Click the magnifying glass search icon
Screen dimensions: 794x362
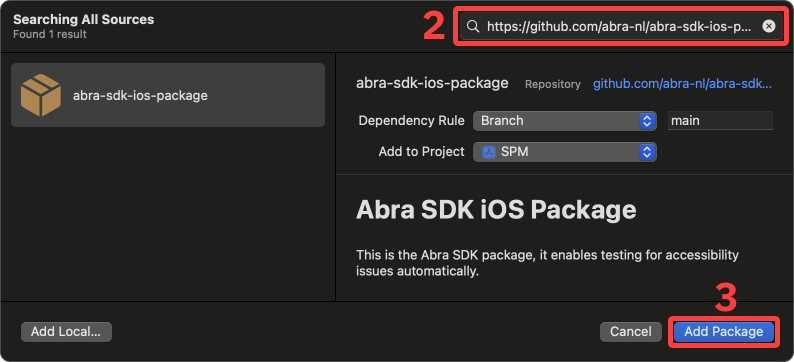point(473,26)
